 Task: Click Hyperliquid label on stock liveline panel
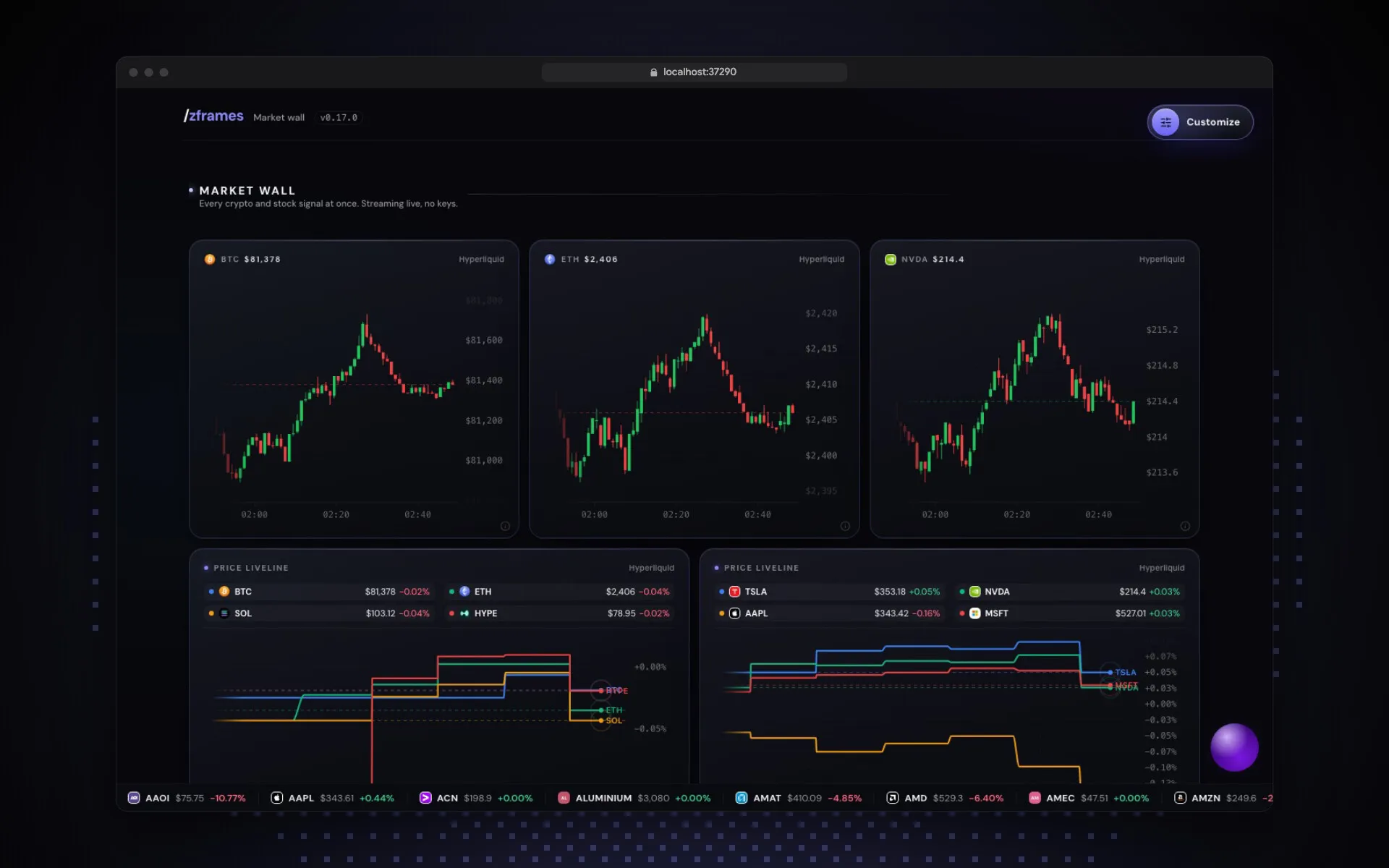coord(1162,568)
